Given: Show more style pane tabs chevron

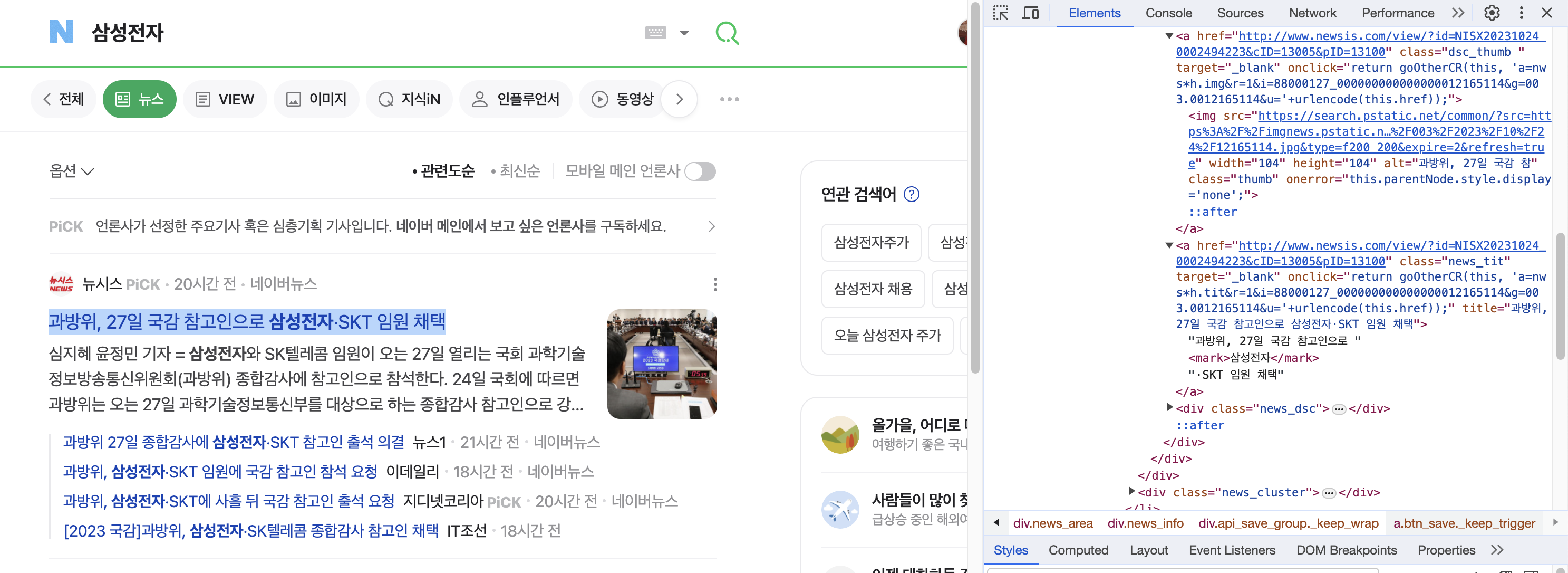Looking at the screenshot, I should click(x=1497, y=550).
